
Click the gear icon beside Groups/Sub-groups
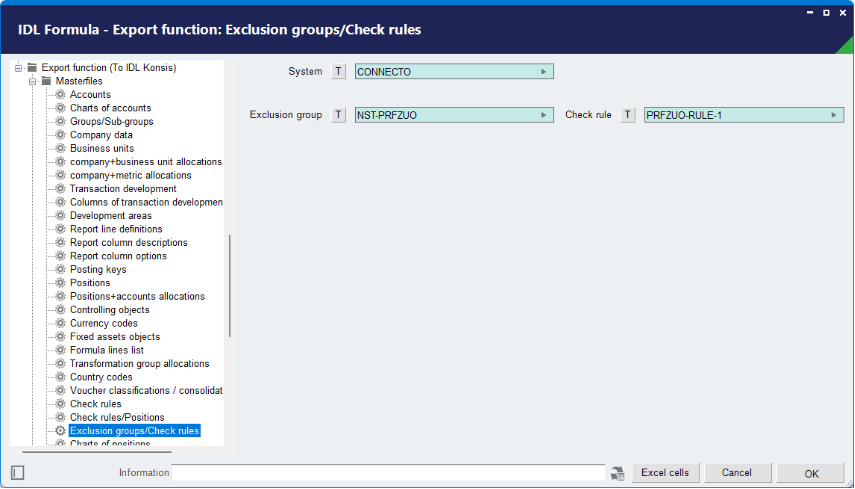61,121
